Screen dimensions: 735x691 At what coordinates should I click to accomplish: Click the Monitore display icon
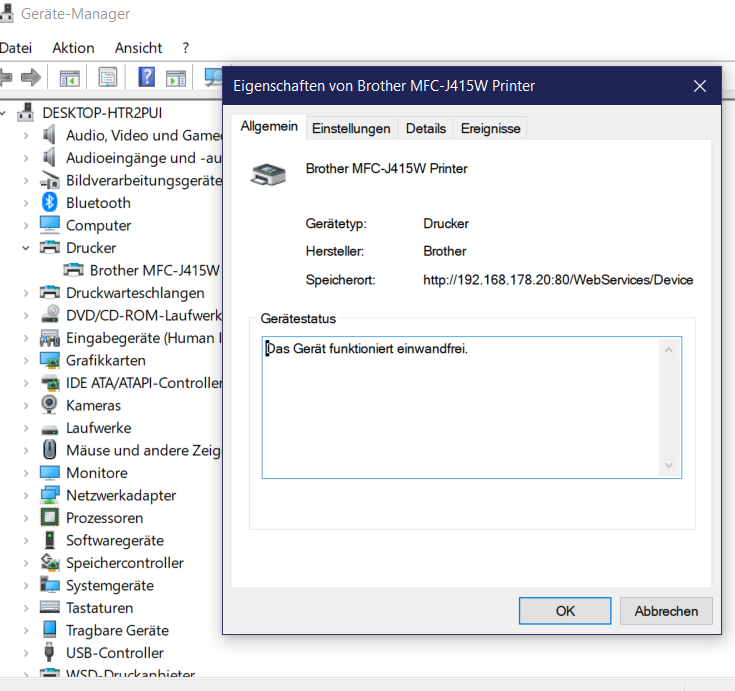click(x=50, y=473)
